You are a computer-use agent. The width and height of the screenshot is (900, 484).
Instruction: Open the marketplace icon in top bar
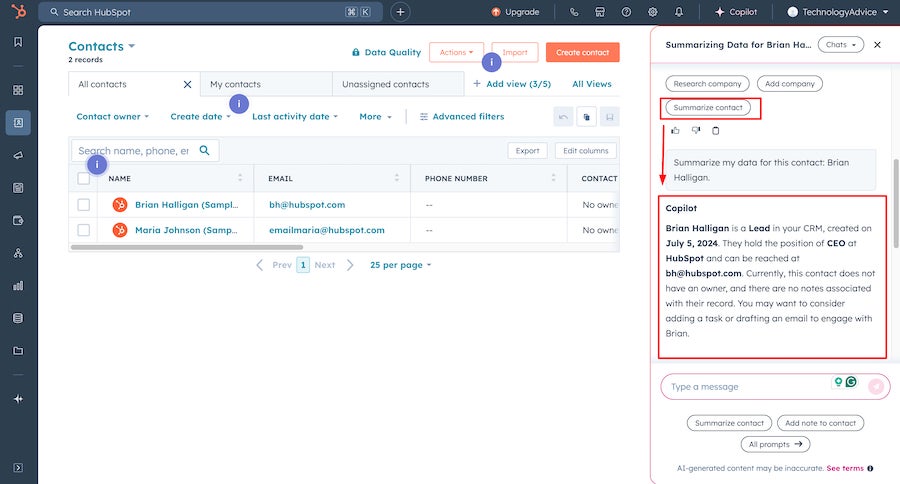coord(600,12)
